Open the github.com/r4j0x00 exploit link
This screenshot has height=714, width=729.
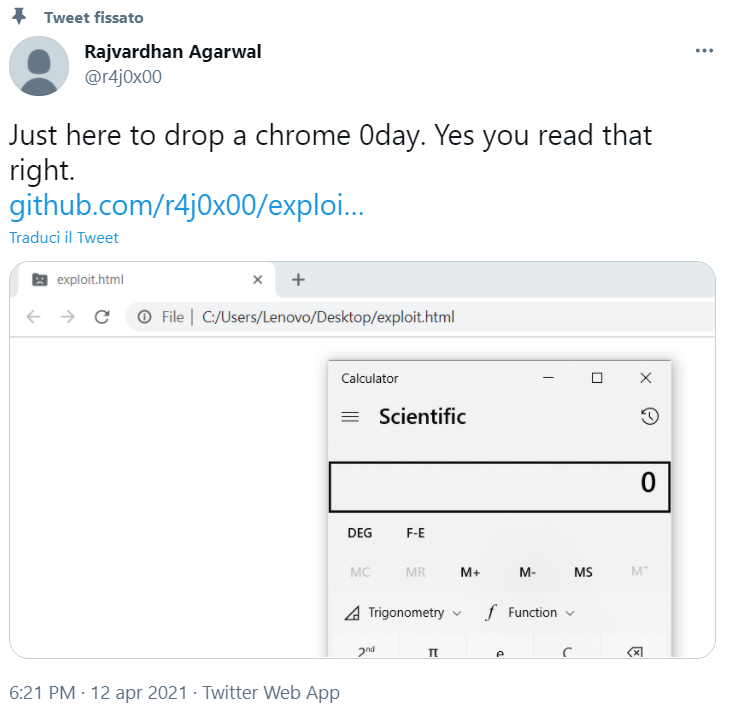(186, 206)
